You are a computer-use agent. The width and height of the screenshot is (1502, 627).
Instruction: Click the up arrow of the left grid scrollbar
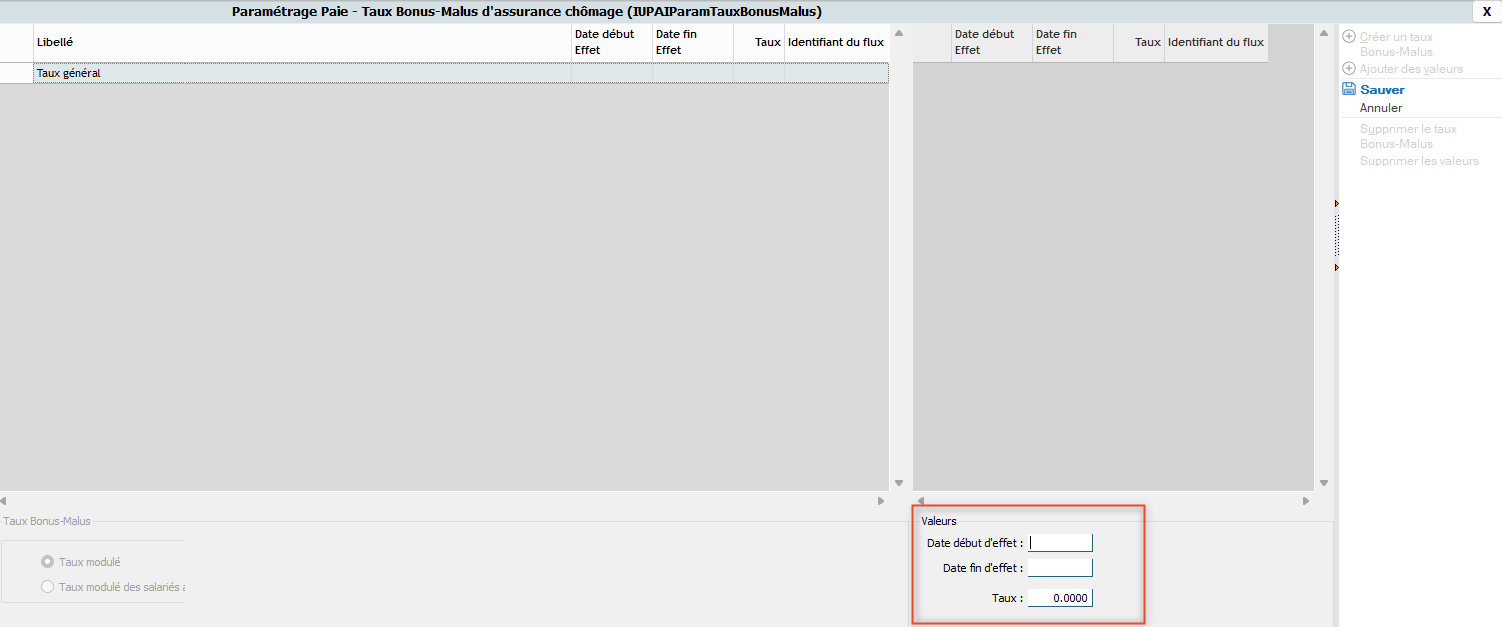[898, 33]
